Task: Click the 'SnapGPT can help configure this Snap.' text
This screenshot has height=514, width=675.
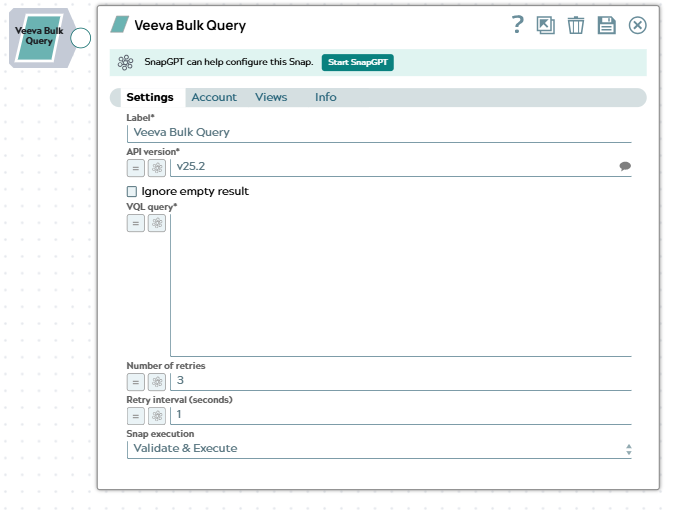Action: (229, 62)
